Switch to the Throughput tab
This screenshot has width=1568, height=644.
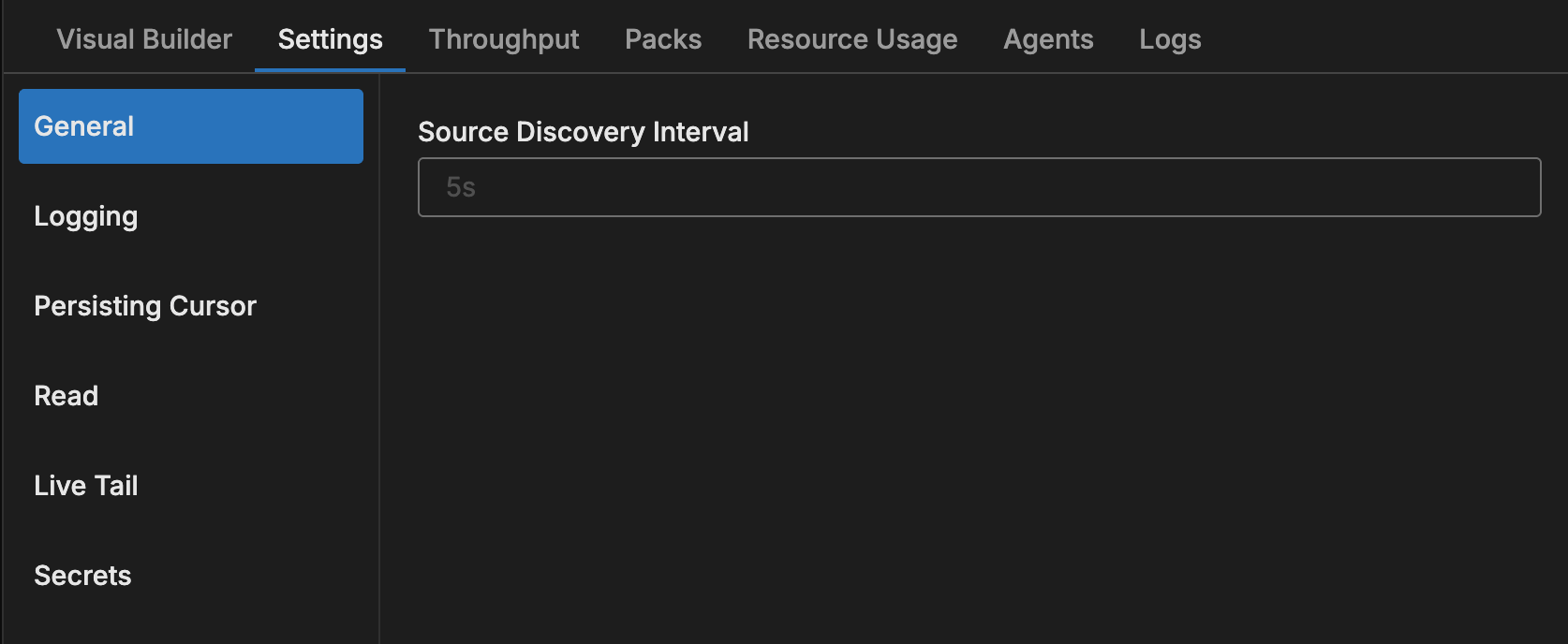tap(504, 39)
